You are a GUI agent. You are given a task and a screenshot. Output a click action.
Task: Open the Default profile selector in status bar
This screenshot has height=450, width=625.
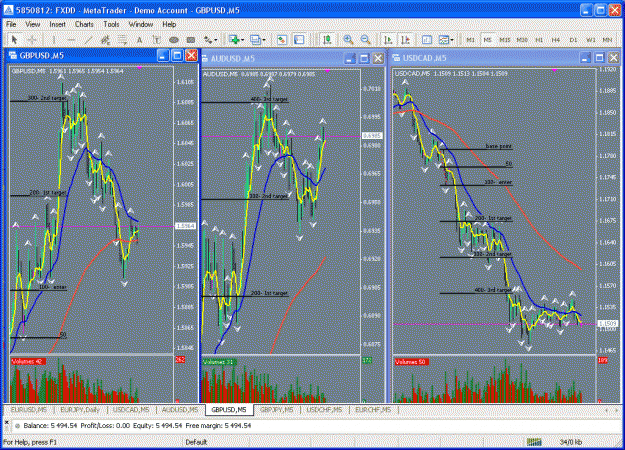(196, 442)
